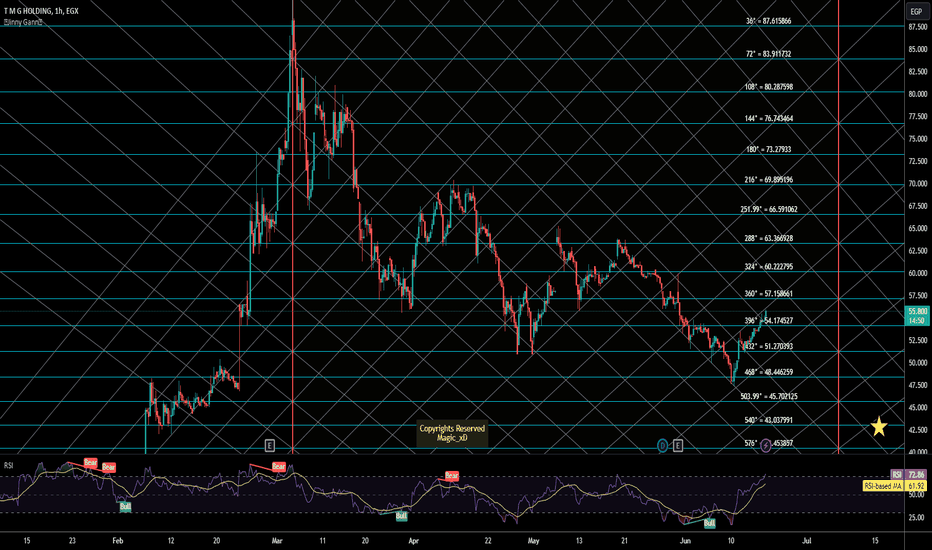
Task: Click 87.500 on the price axis
Action: coord(917,27)
